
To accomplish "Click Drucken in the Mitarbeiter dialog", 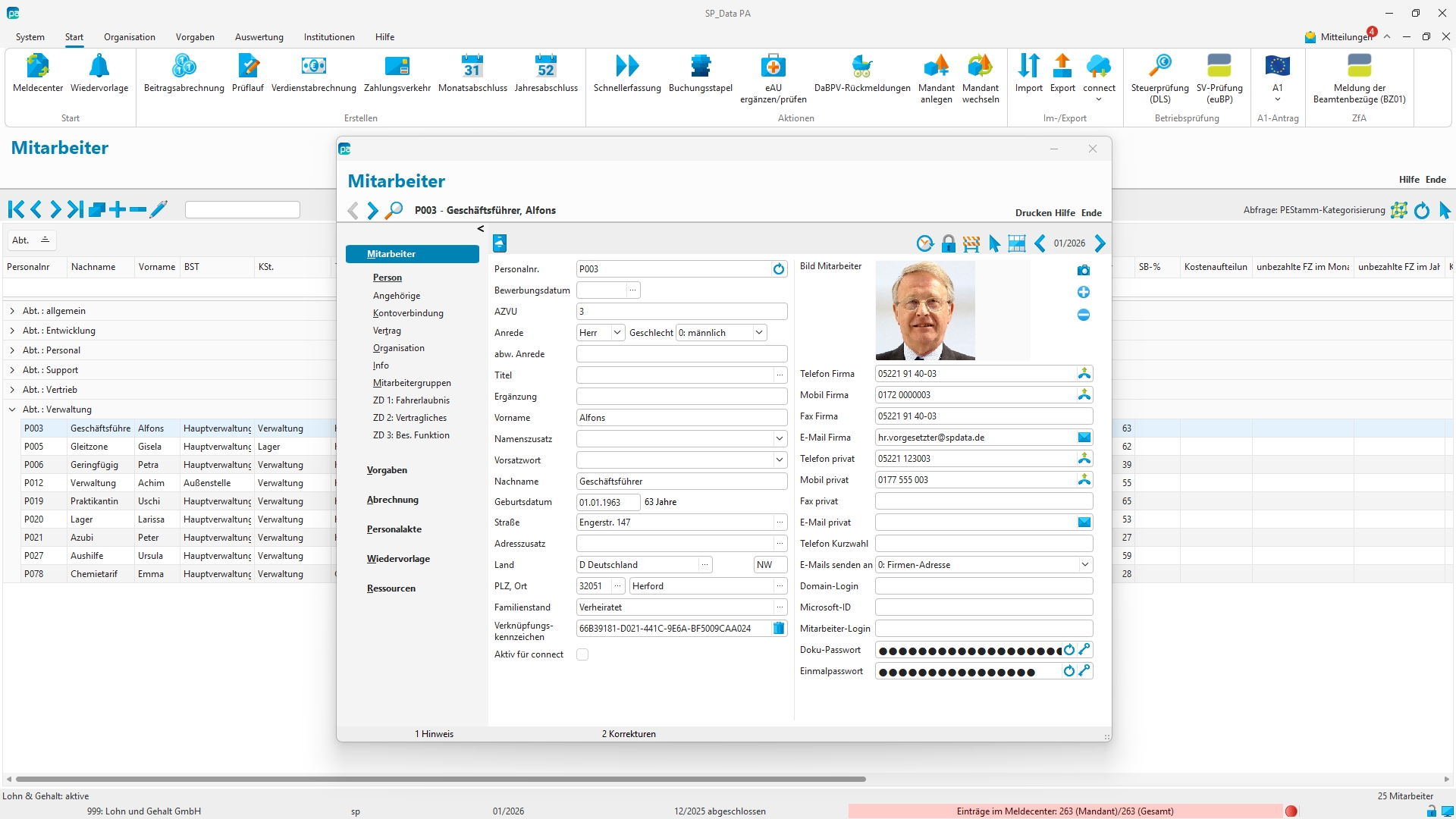I will pos(1033,213).
